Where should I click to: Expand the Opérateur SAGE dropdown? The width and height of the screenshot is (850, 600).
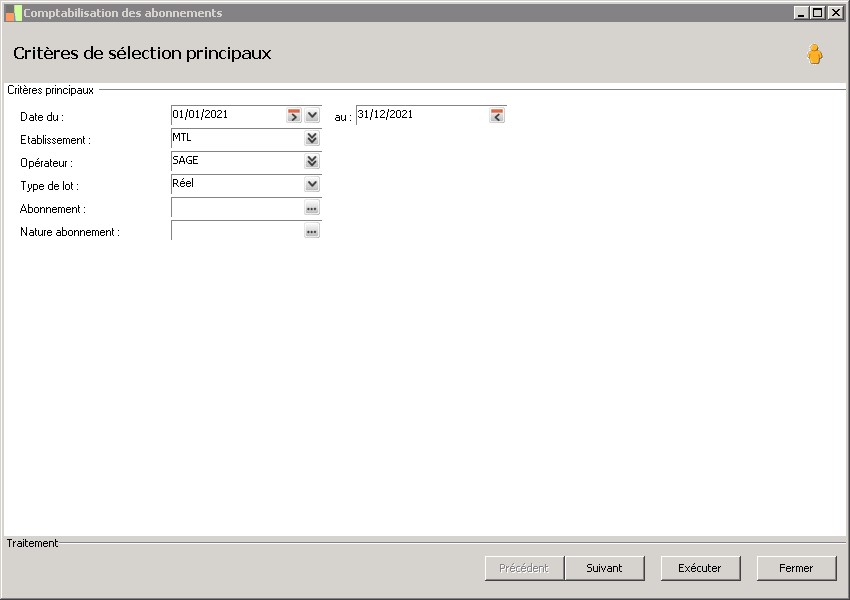pyautogui.click(x=312, y=161)
